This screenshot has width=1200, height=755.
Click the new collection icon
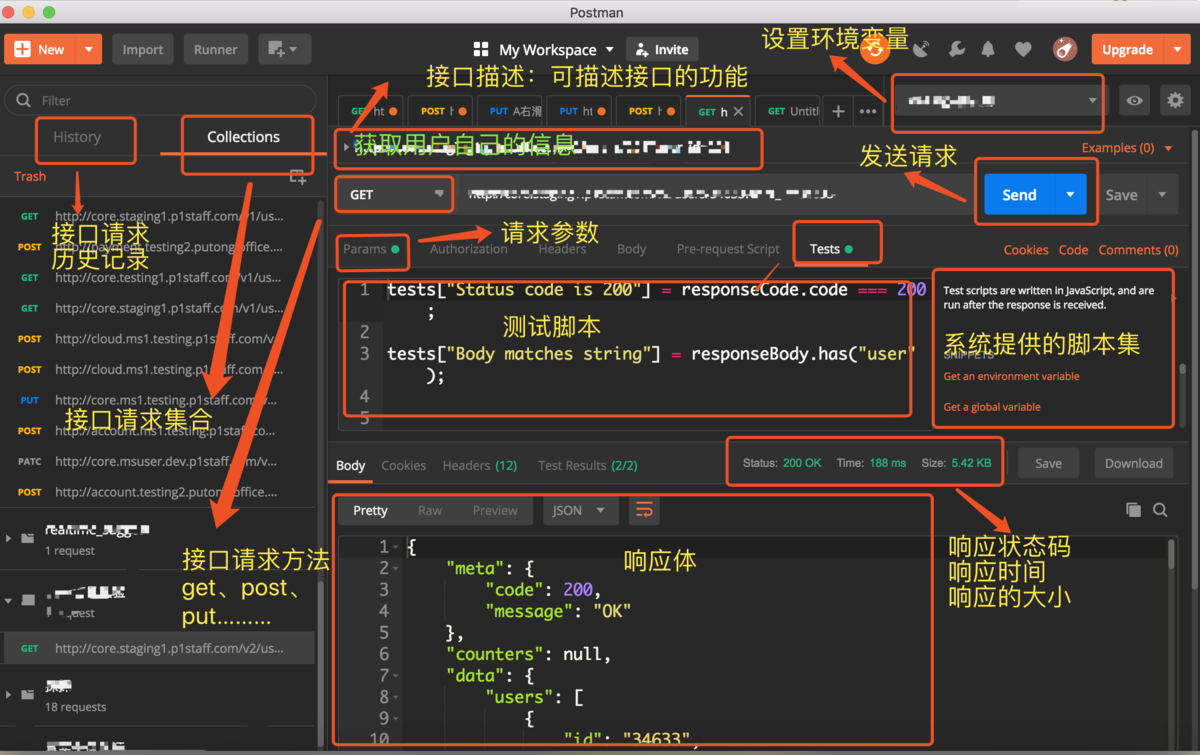[x=297, y=177]
